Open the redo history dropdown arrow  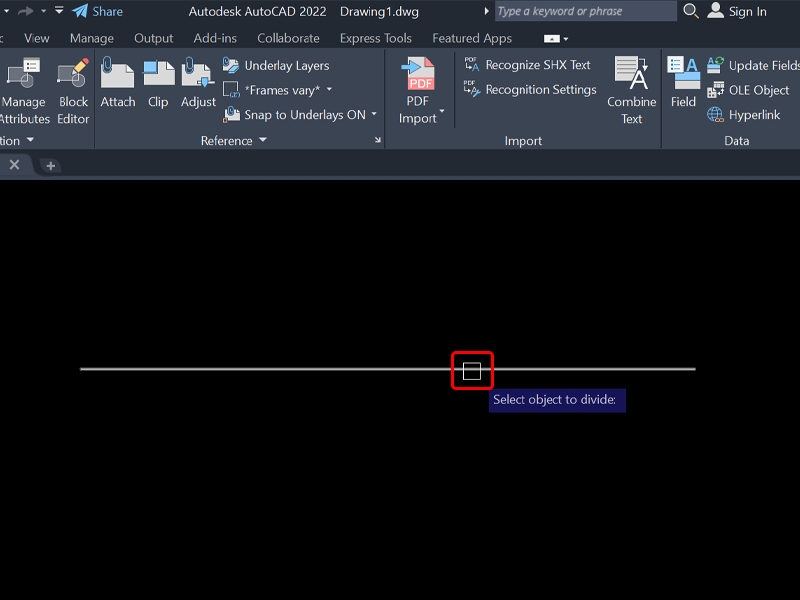tap(43, 11)
